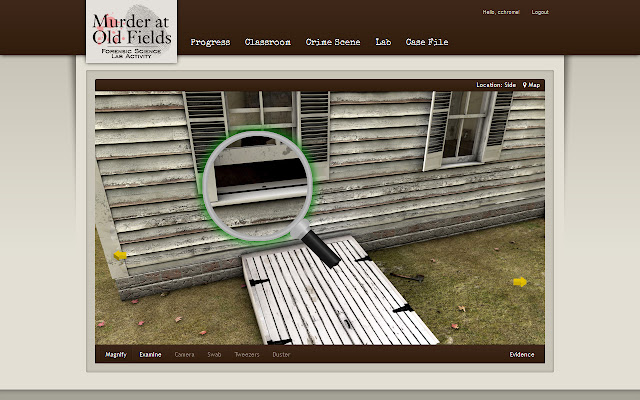This screenshot has width=640, height=400.
Task: Select the Tweezers tool
Action: [x=247, y=354]
